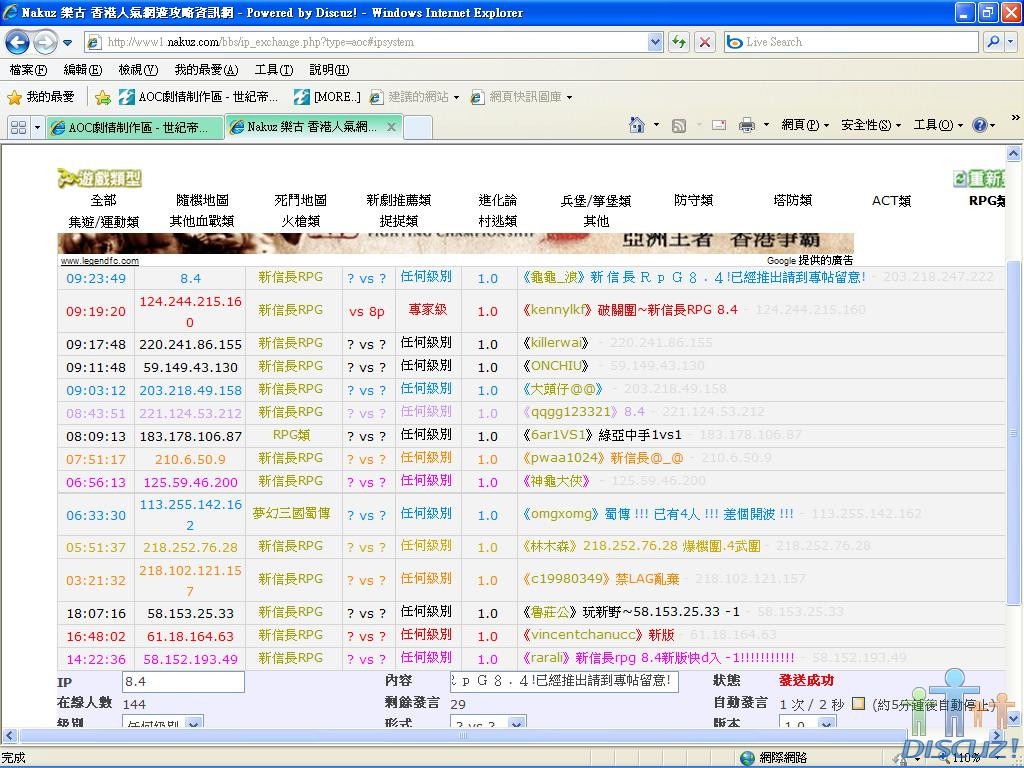Screen dimensions: 1024x768
Task: Go to home page via house icon
Action: click(636, 125)
